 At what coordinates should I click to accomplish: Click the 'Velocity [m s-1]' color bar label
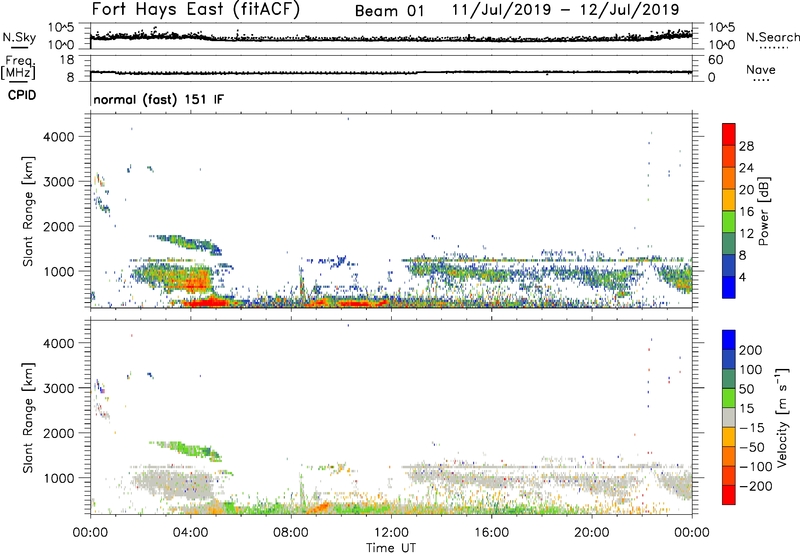pos(782,417)
